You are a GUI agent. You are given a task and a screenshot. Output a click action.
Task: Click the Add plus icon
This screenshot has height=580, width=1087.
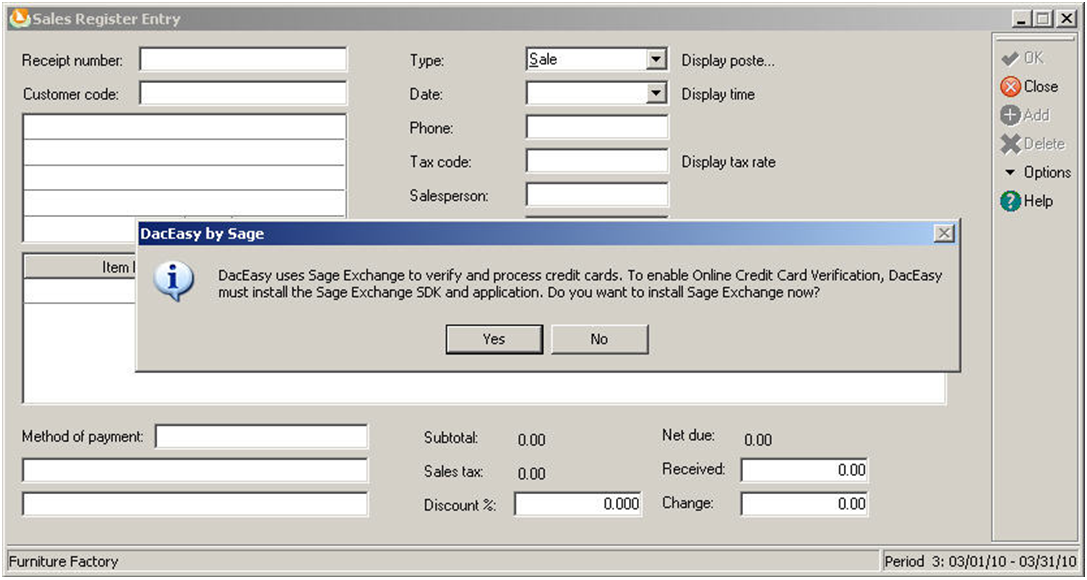click(1011, 116)
